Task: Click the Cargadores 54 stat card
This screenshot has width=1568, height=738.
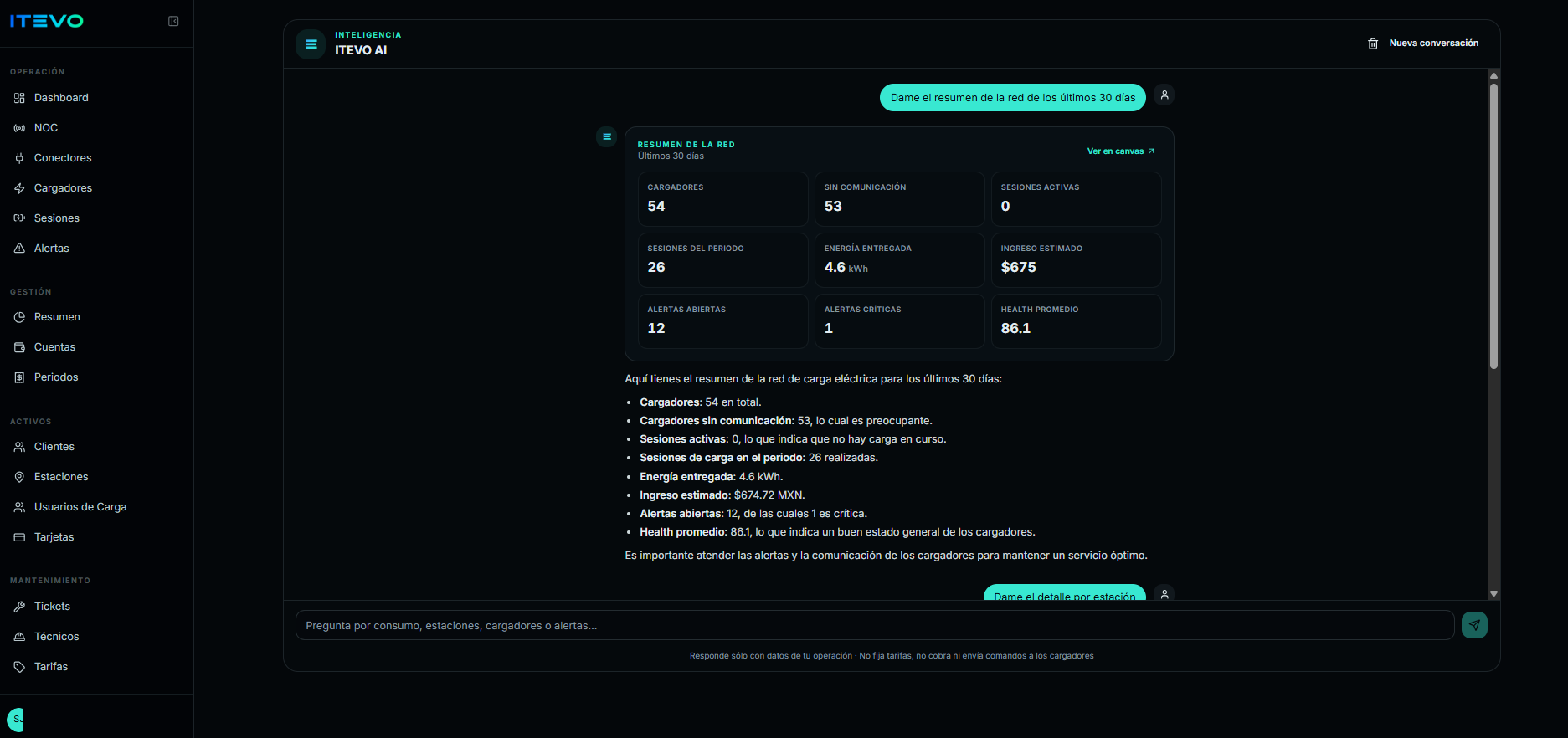Action: point(723,199)
